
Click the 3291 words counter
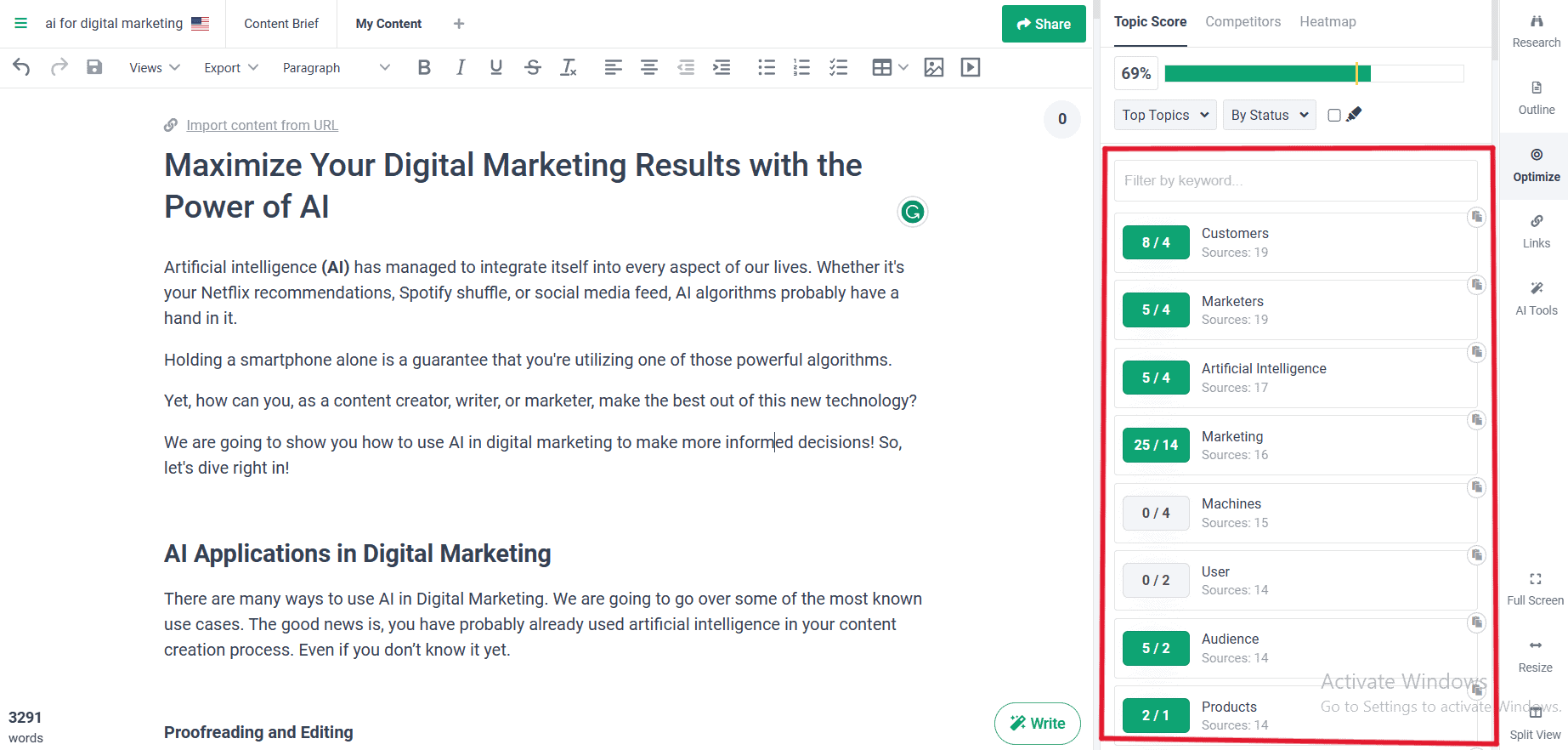[25, 727]
